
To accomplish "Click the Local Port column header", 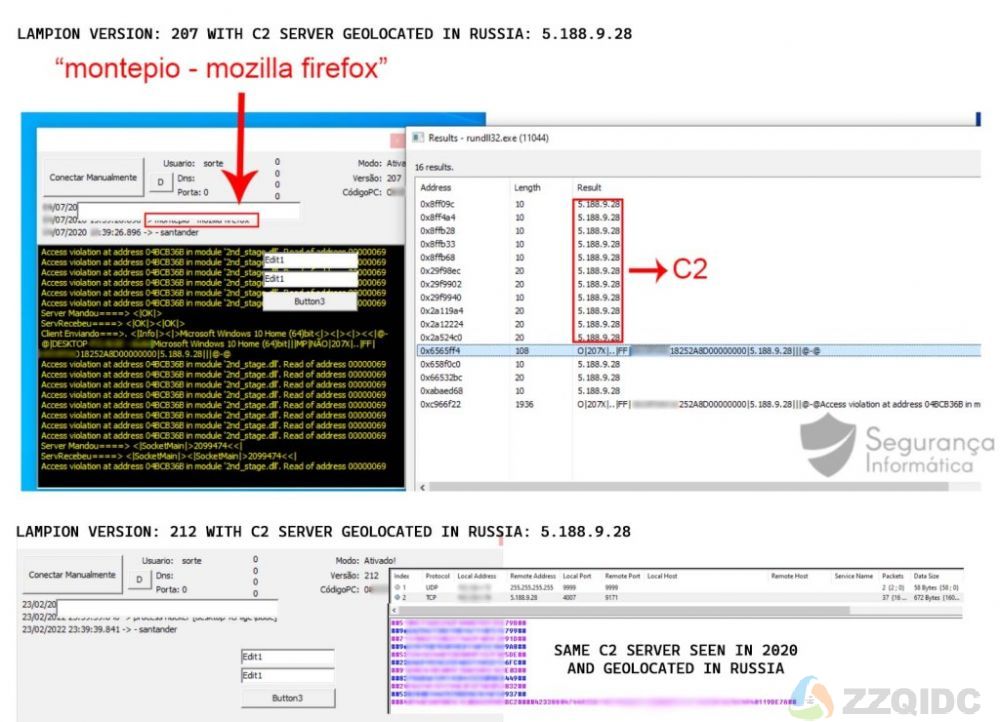I will (577, 576).
